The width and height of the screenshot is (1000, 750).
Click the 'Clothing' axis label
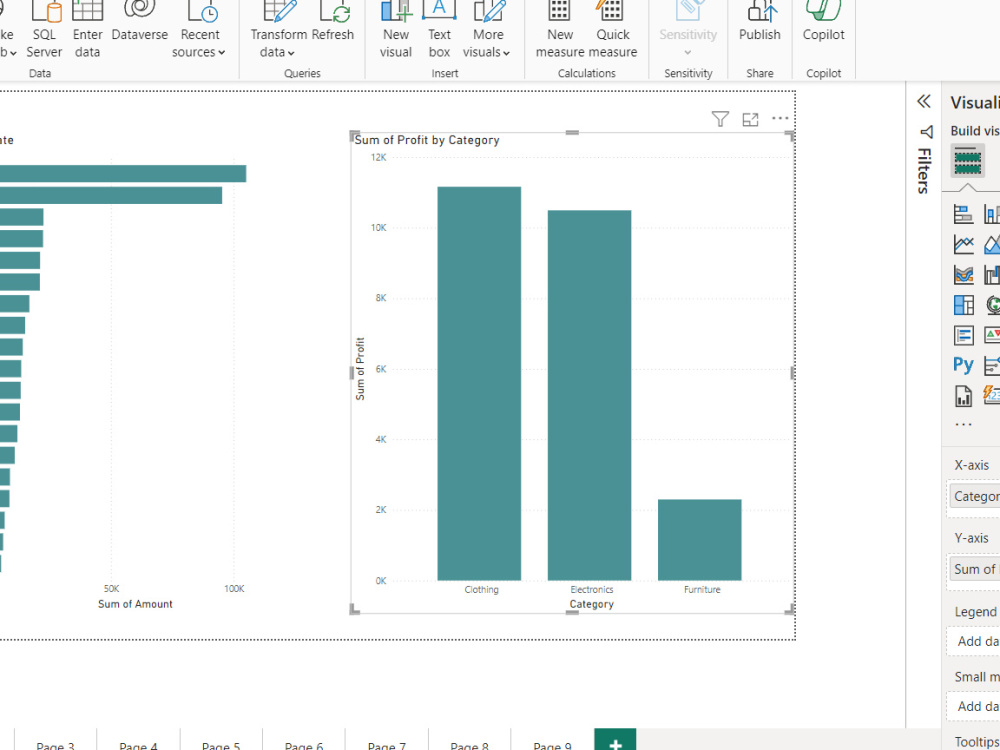[x=482, y=589]
